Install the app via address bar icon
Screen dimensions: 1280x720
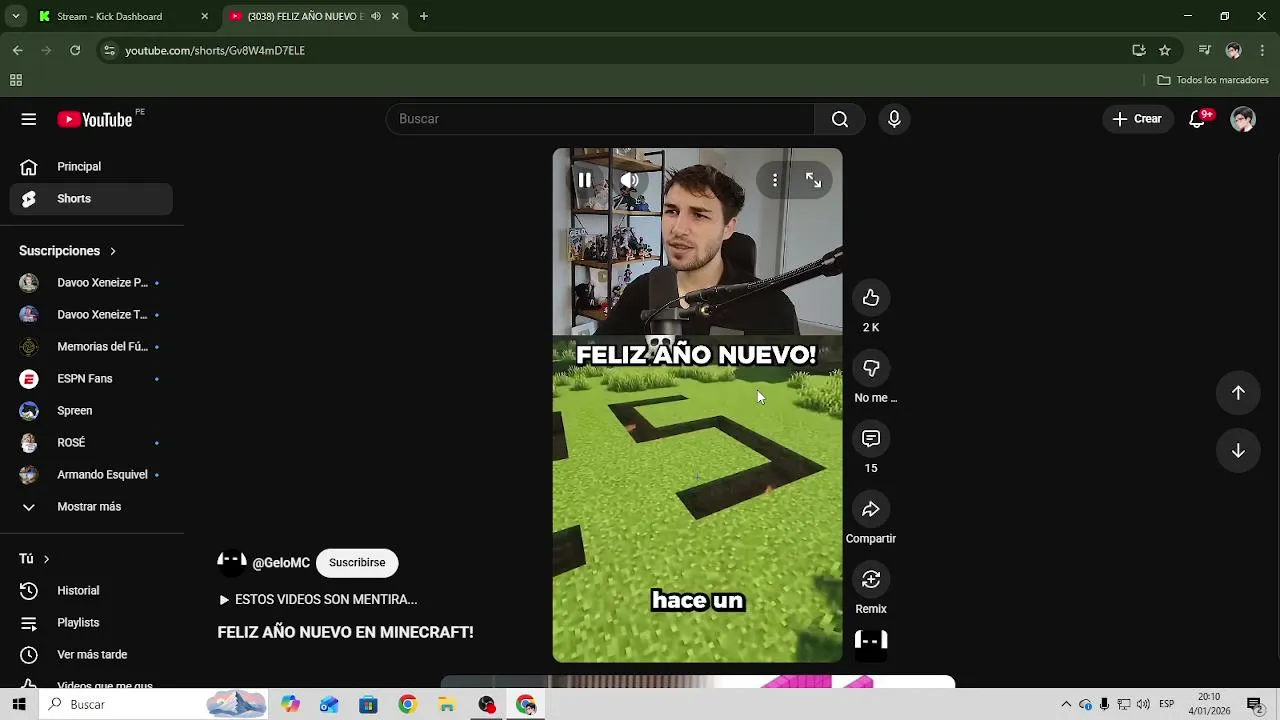(1139, 50)
